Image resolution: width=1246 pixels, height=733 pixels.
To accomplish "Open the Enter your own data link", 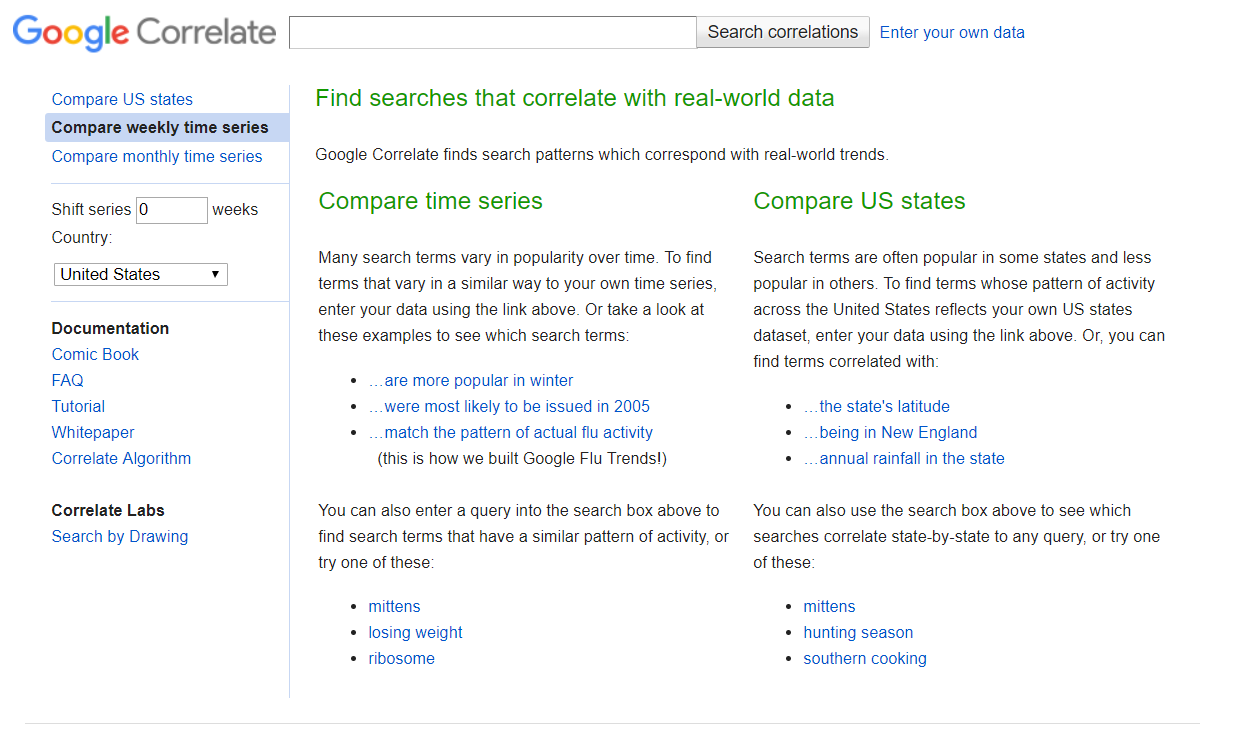I will coord(951,32).
